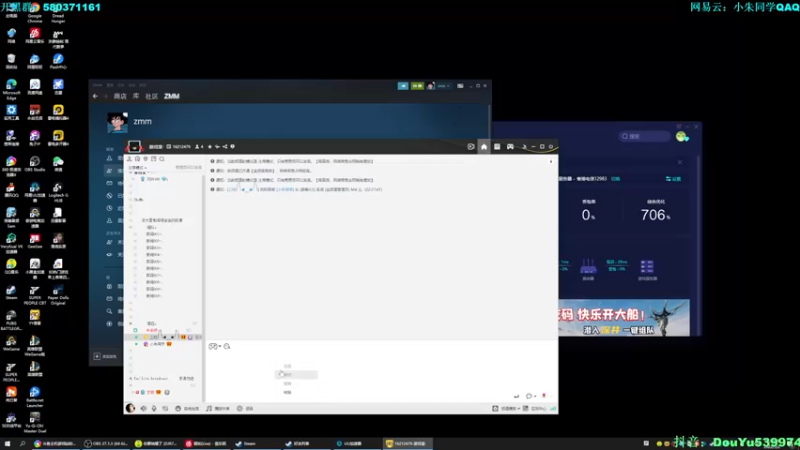Open the Steam ZMM profile tab
Viewport: 800px width, 450px height.
tap(171, 96)
